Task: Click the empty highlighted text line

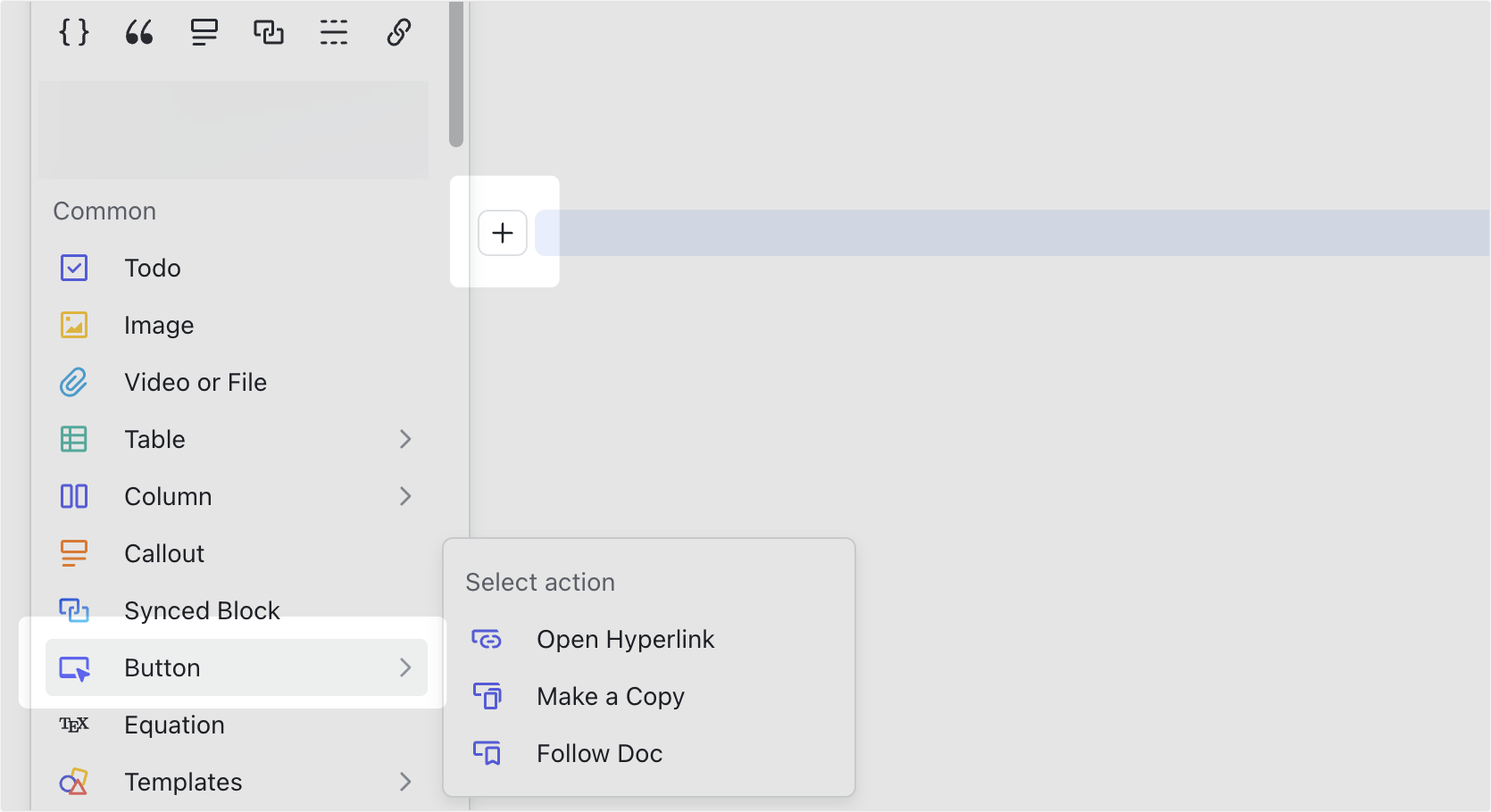Action: (x=1012, y=233)
